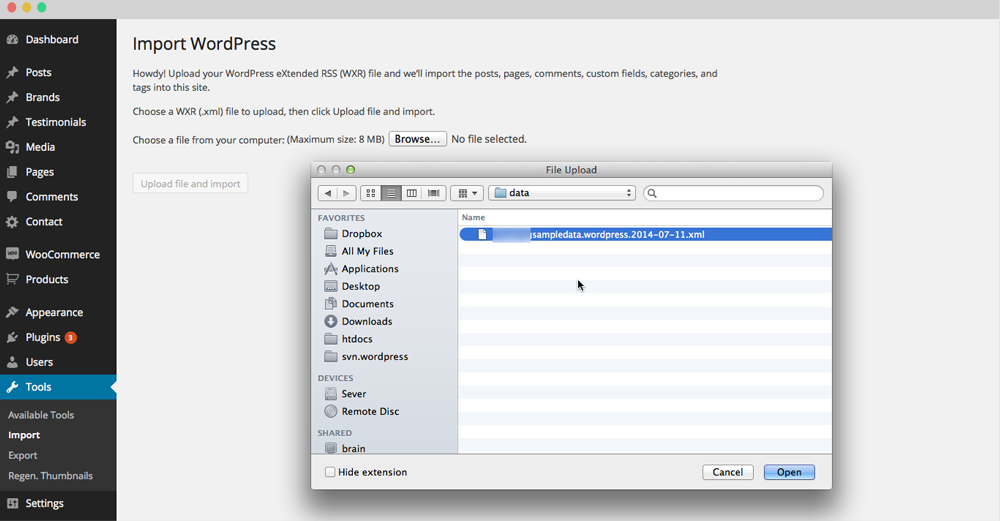Switch to cover flow view
Image resolution: width=1000 pixels, height=521 pixels.
click(x=434, y=193)
